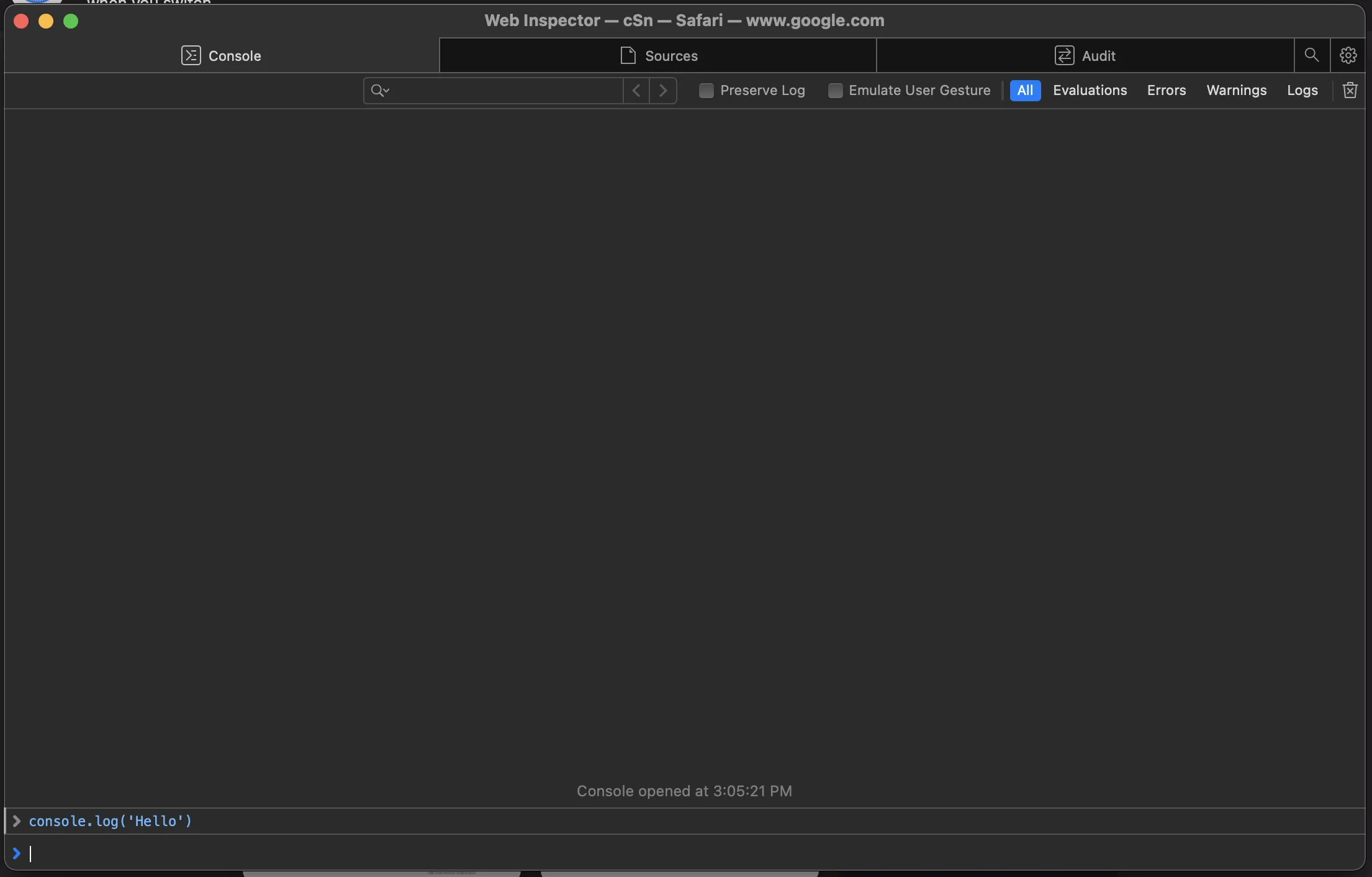Click the Audit panel icon
Viewport: 1372px width, 877px height.
pyautogui.click(x=1064, y=55)
